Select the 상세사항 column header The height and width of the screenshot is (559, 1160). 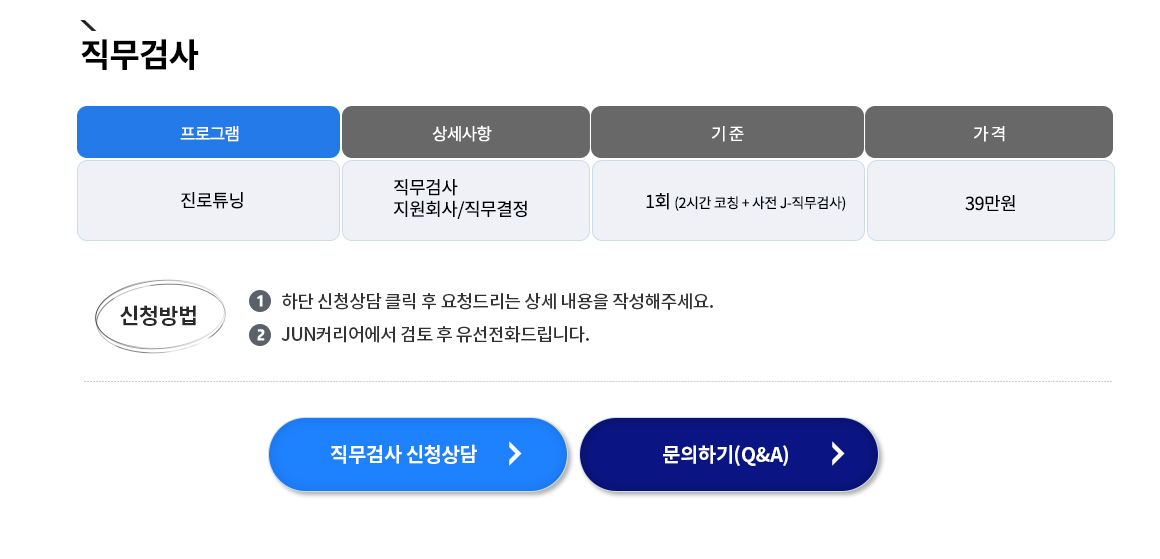466,132
